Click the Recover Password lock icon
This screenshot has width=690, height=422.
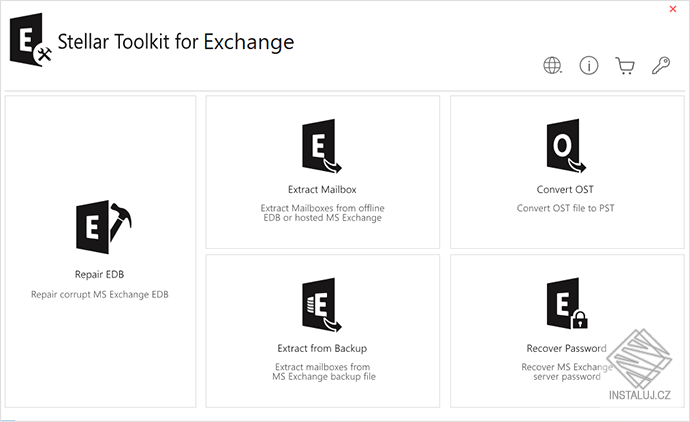(567, 304)
